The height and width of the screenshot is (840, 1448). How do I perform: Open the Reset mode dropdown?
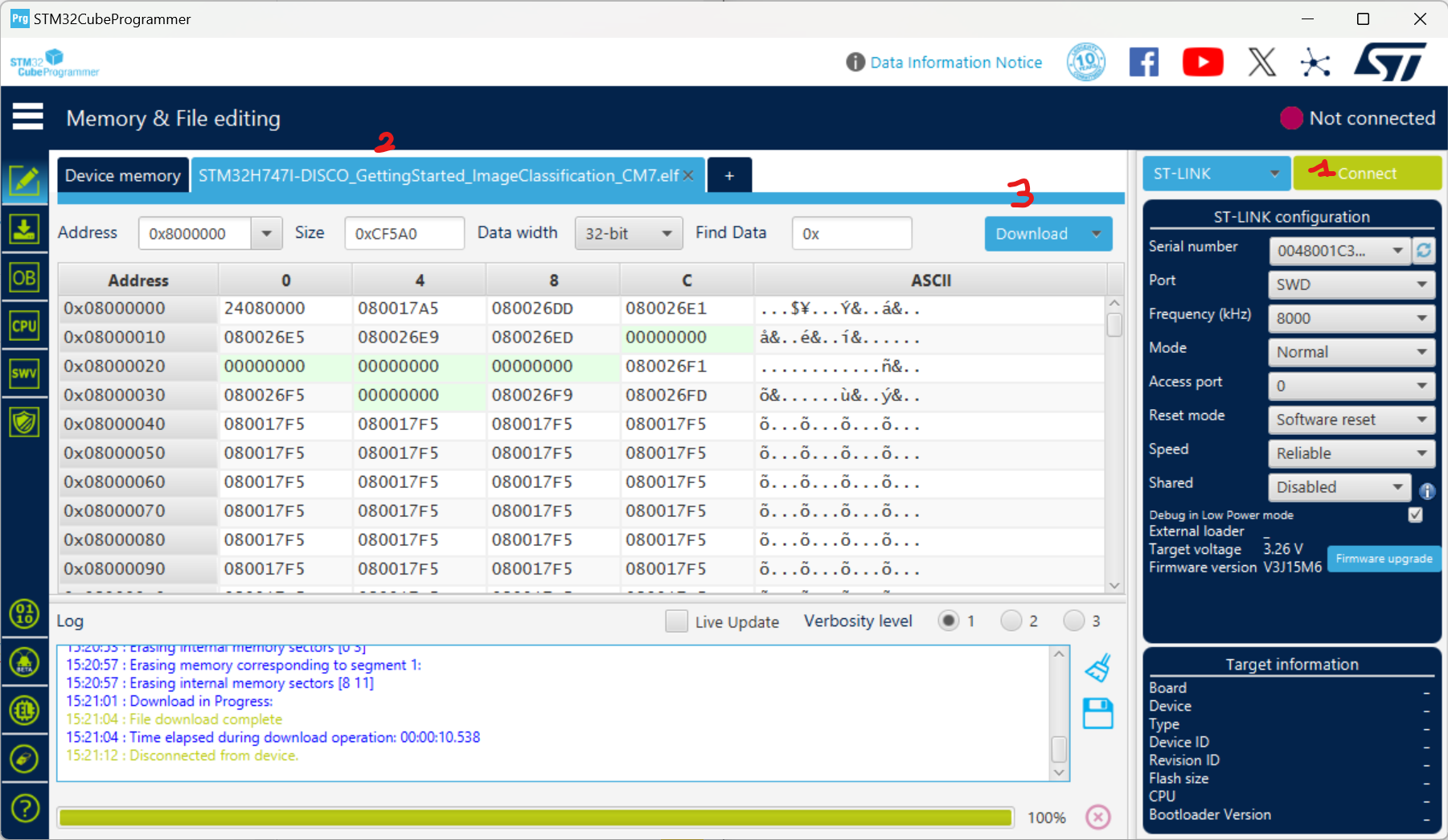(x=1351, y=419)
